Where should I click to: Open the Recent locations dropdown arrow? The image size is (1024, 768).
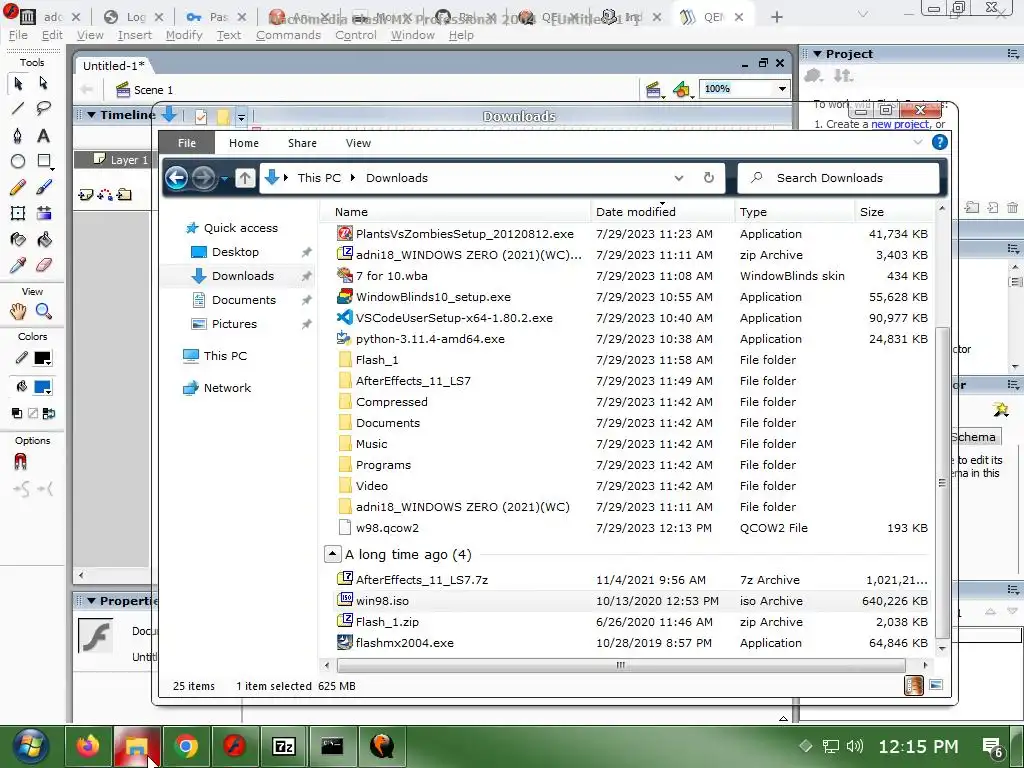click(x=224, y=178)
